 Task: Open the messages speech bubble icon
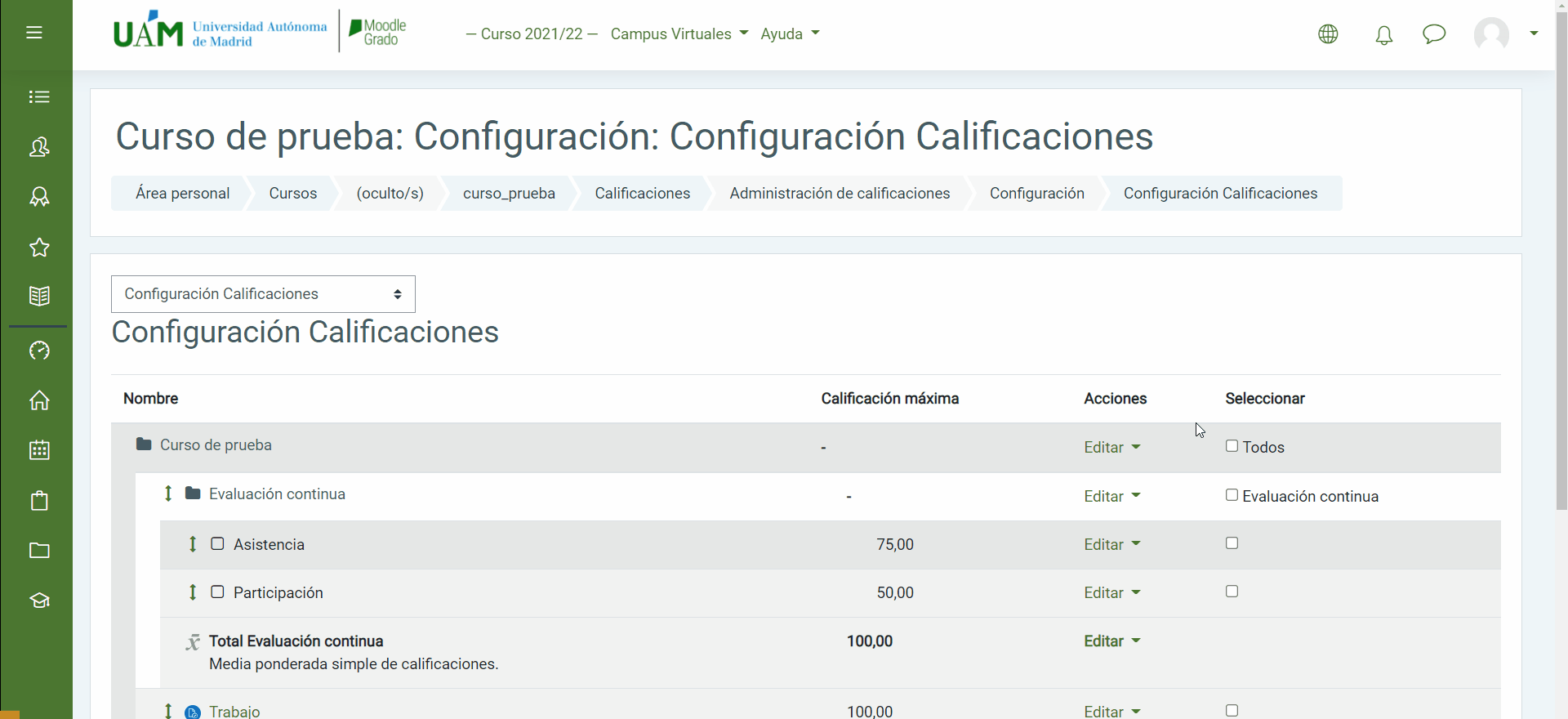pyautogui.click(x=1433, y=34)
